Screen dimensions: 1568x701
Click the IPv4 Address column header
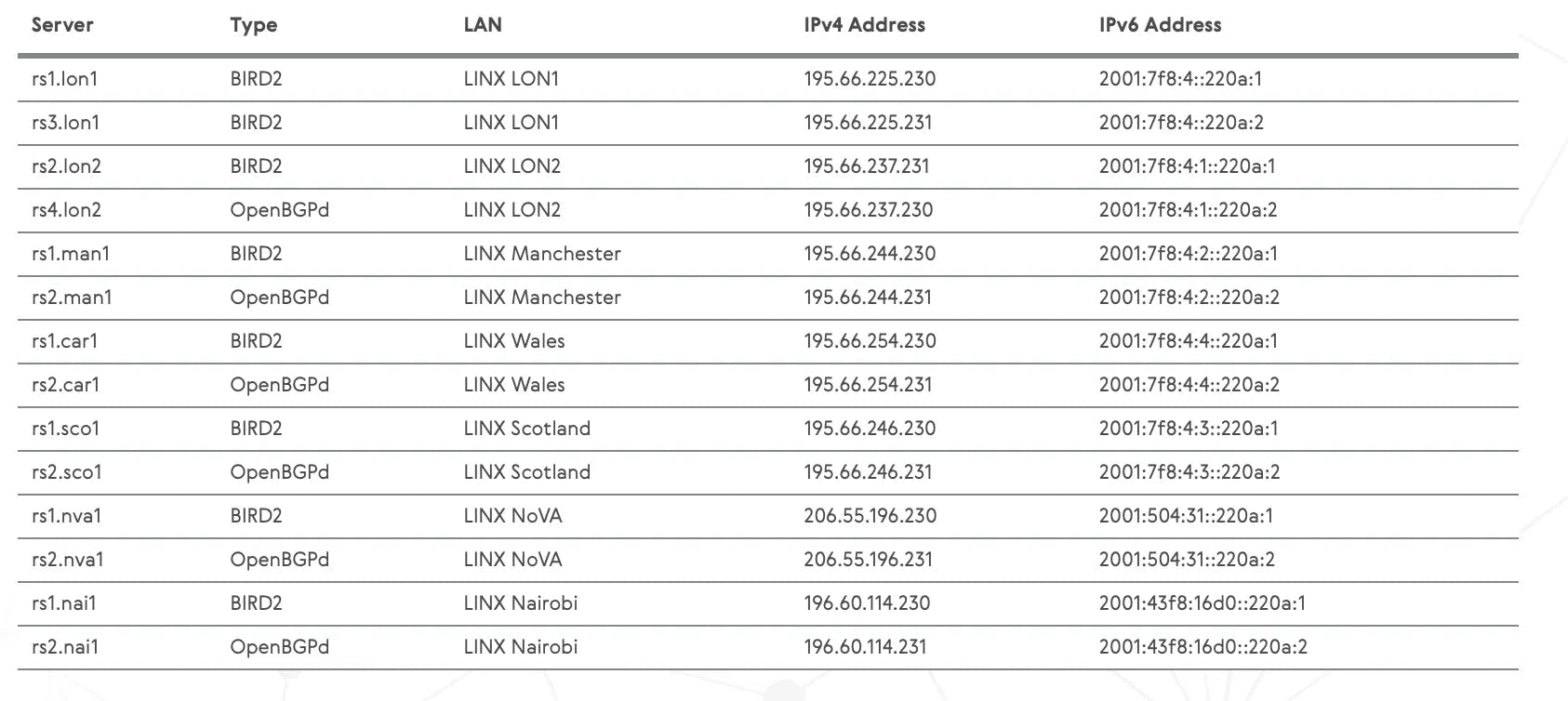864,25
